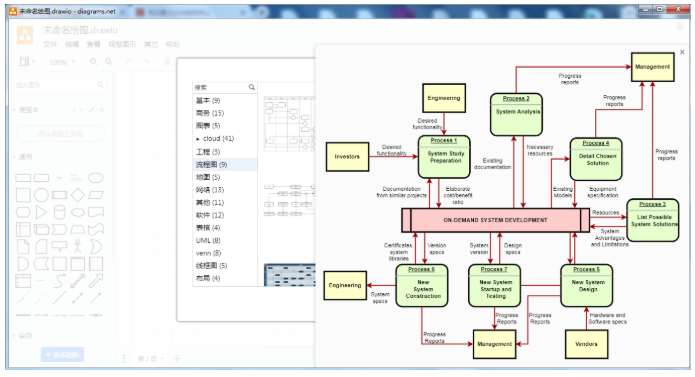Select the hexagon shape in sidebar

click(23, 212)
